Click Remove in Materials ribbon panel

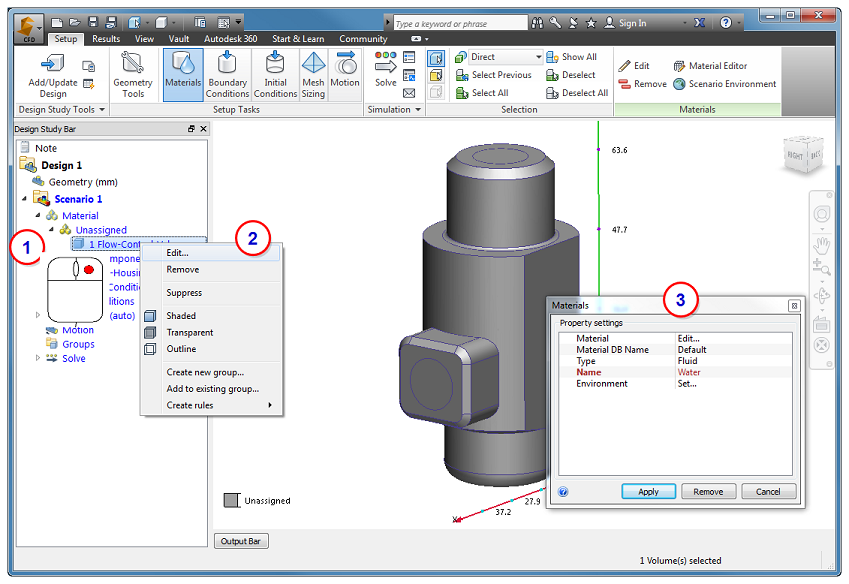pos(643,84)
